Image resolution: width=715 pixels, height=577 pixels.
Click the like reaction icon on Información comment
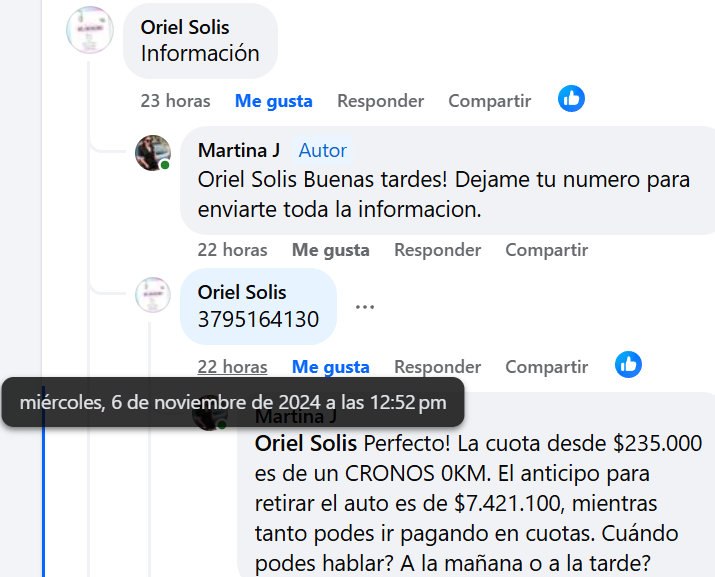pyautogui.click(x=571, y=99)
